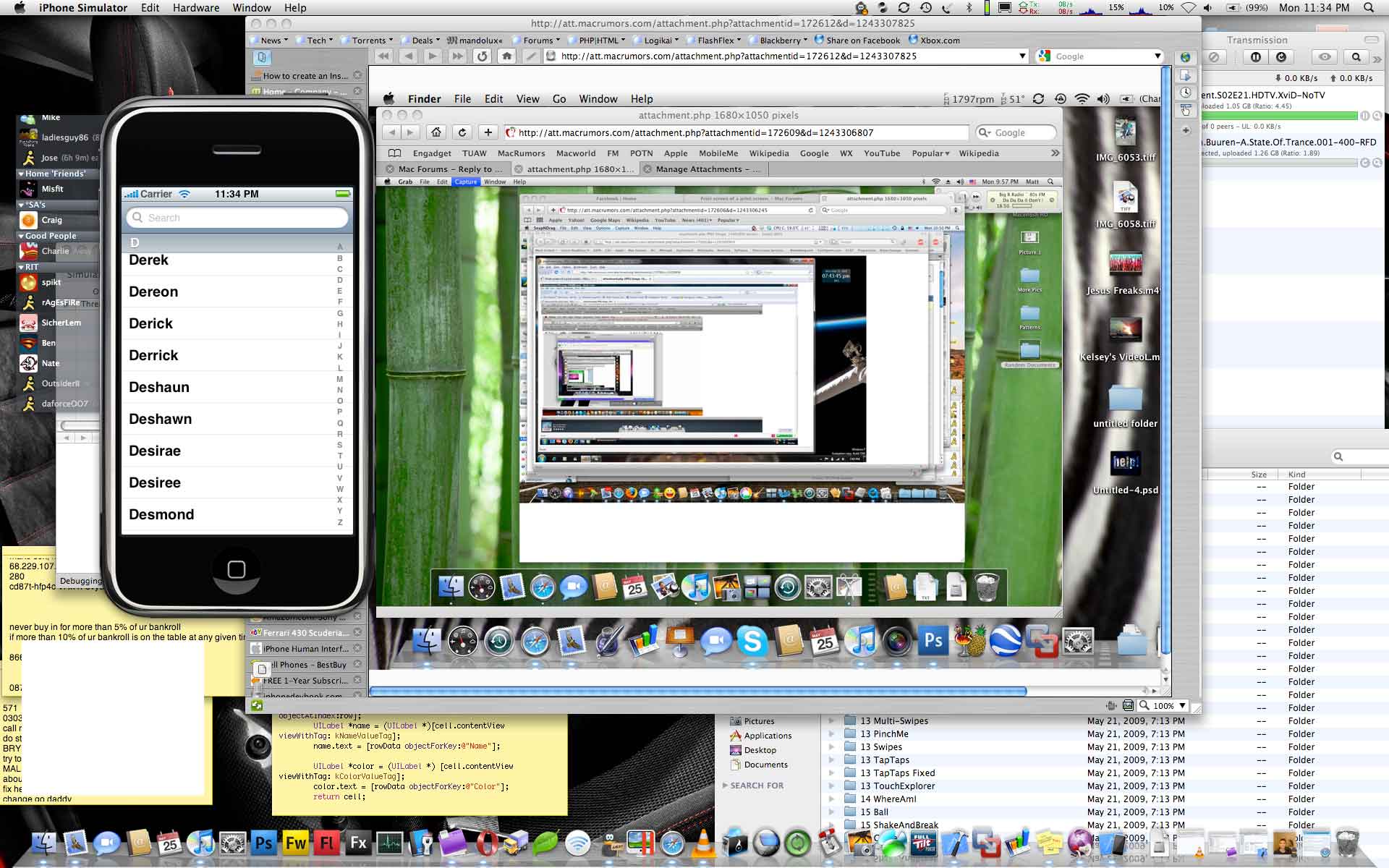Open iTunes from the bottom Dock
1389x868 pixels.
(200, 843)
